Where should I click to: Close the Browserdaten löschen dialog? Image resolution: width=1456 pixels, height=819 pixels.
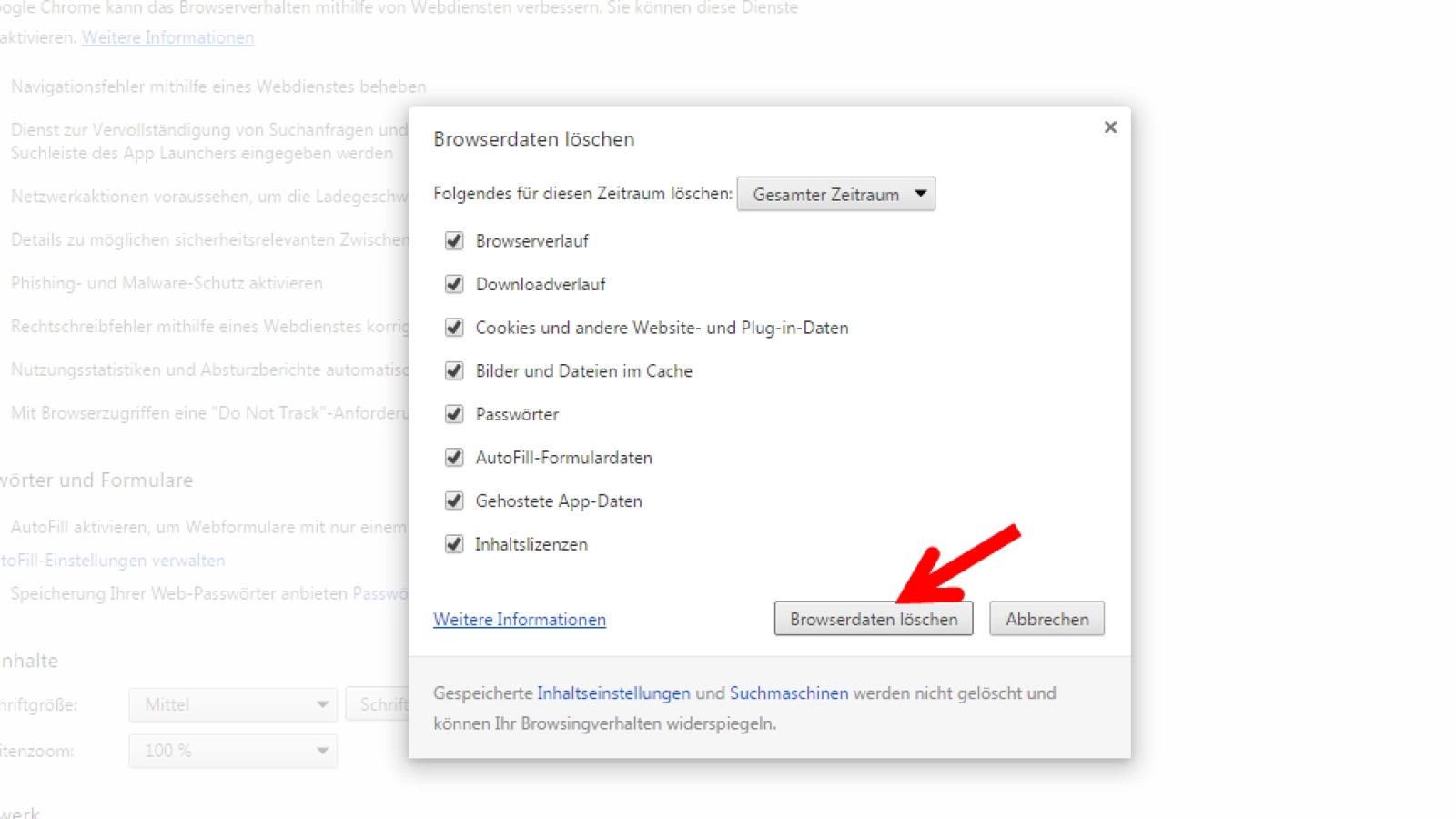coord(1110,127)
